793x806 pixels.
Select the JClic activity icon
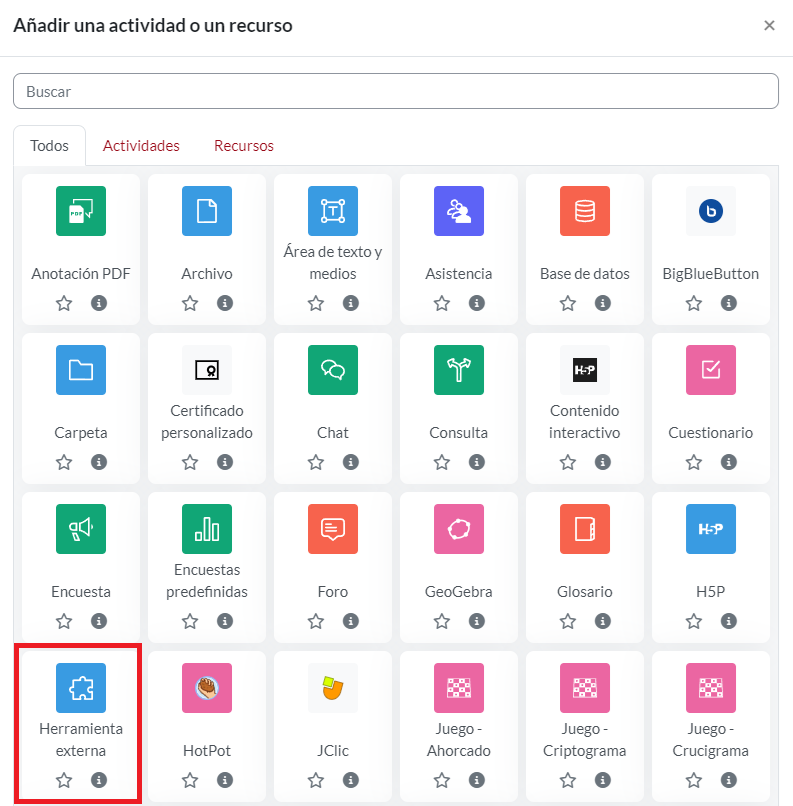[333, 688]
